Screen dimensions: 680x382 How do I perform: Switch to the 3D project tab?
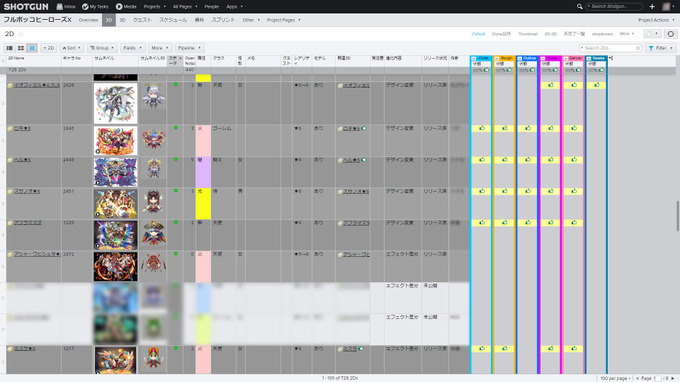122,20
